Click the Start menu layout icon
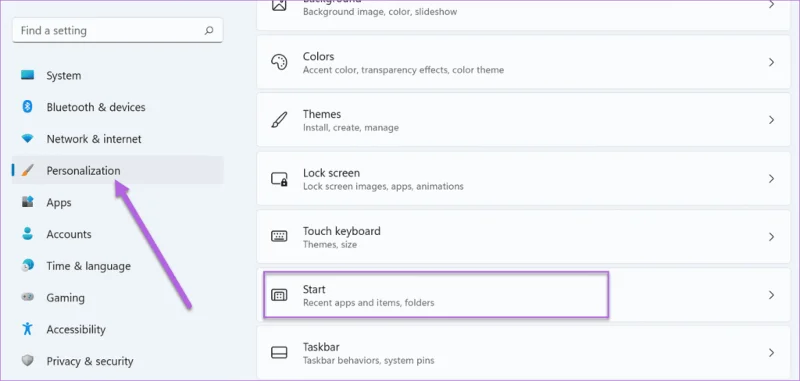The width and height of the screenshot is (800, 381). click(x=279, y=295)
